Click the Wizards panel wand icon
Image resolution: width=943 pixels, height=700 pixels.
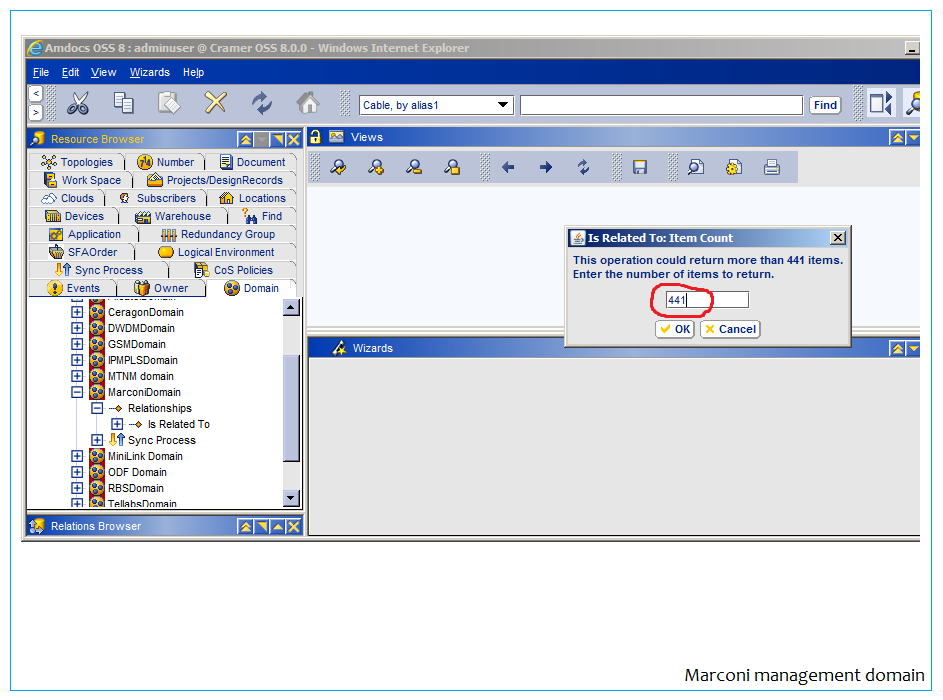point(339,348)
